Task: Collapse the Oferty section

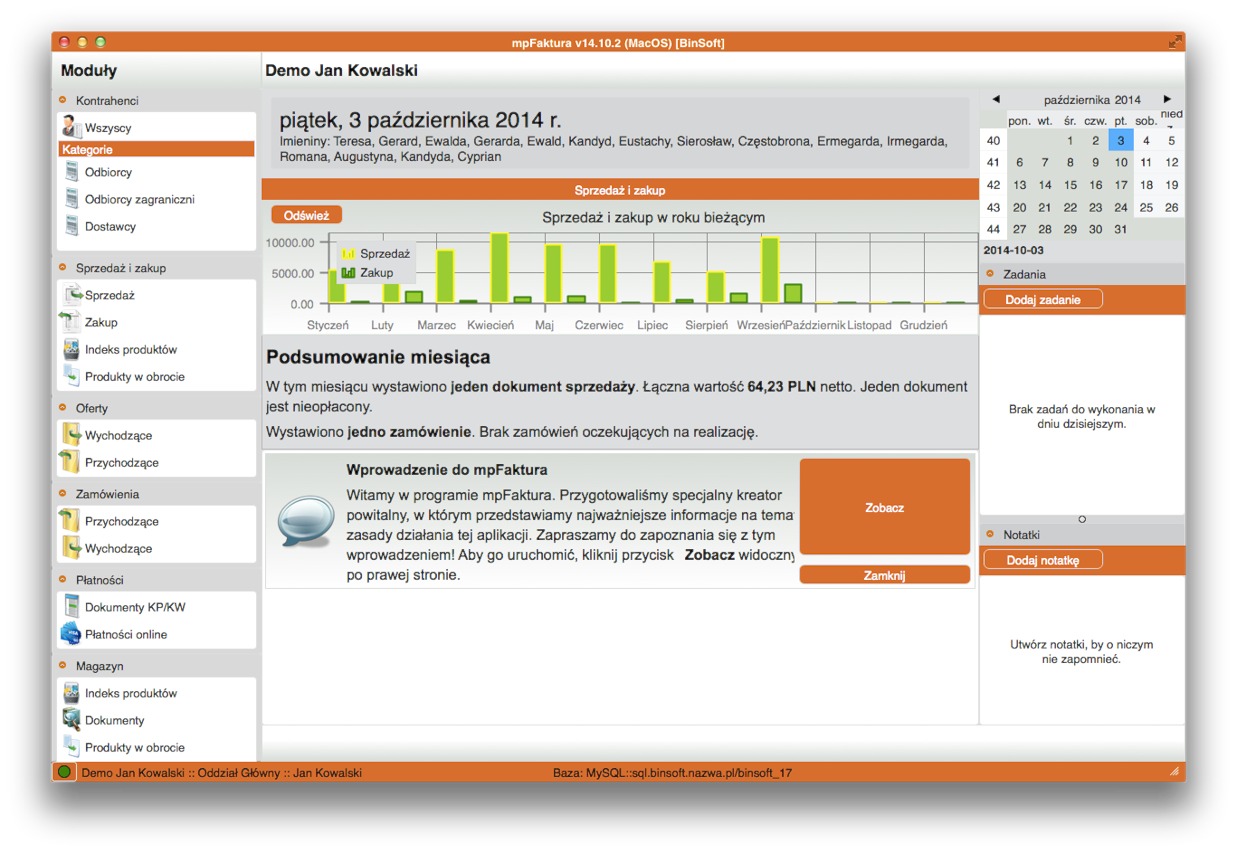Action: (x=63, y=408)
